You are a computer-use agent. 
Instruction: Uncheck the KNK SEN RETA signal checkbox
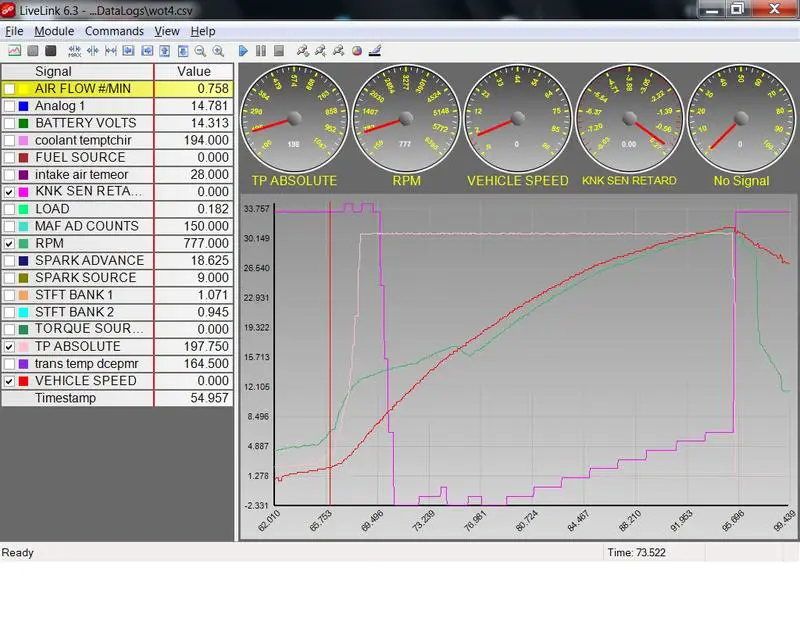(x=9, y=192)
